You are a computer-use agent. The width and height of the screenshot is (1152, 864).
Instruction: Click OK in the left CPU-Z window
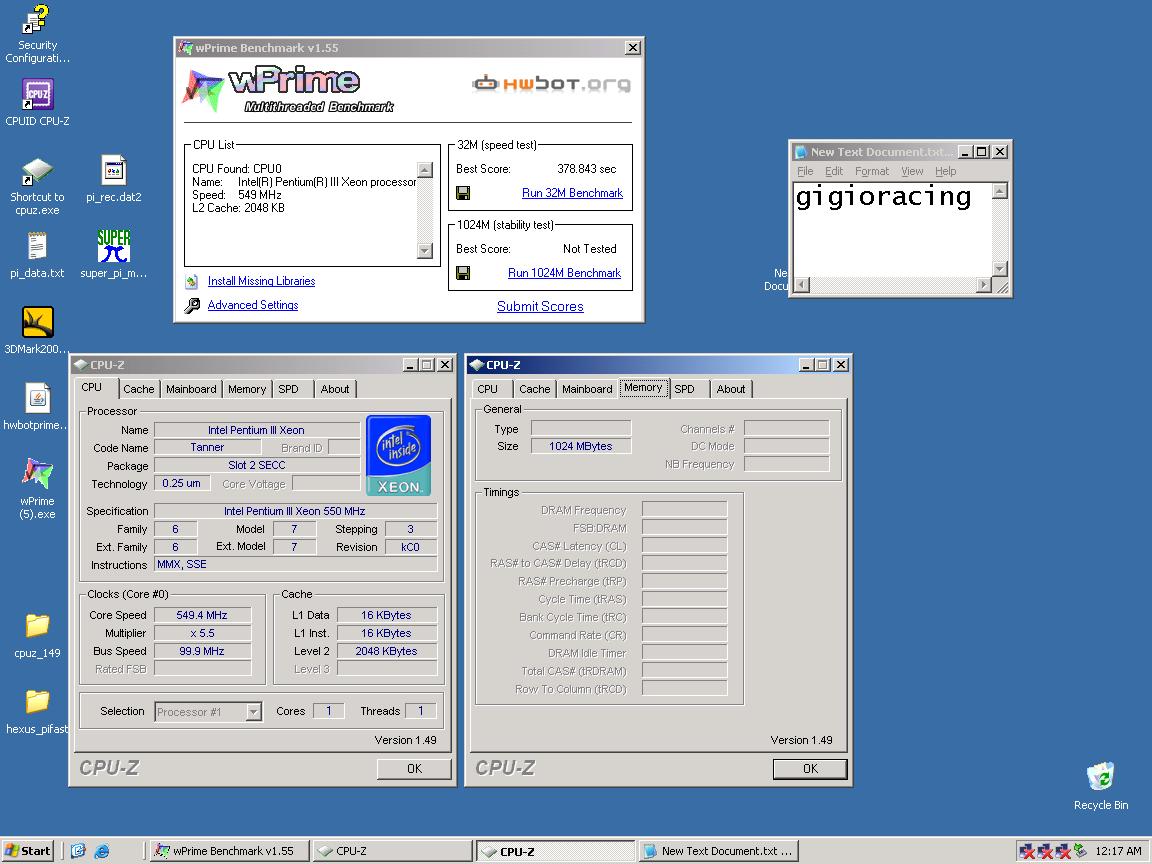click(x=414, y=768)
